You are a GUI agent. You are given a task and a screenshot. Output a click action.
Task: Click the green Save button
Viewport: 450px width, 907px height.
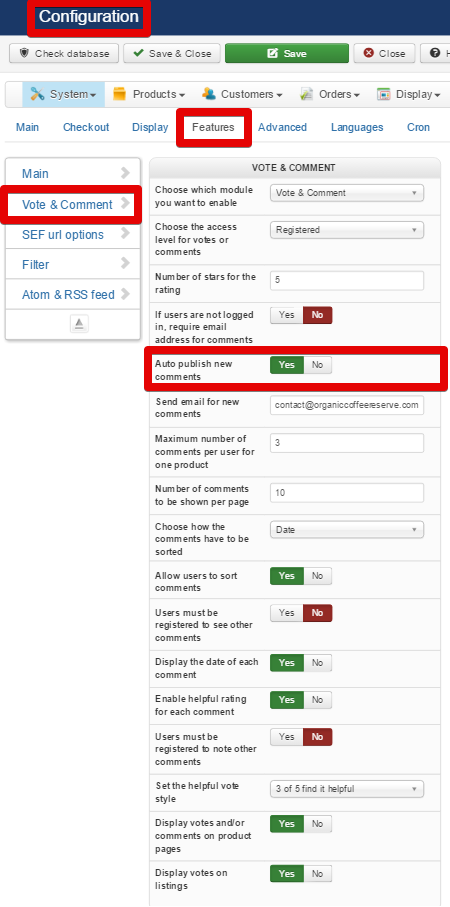coord(287,53)
